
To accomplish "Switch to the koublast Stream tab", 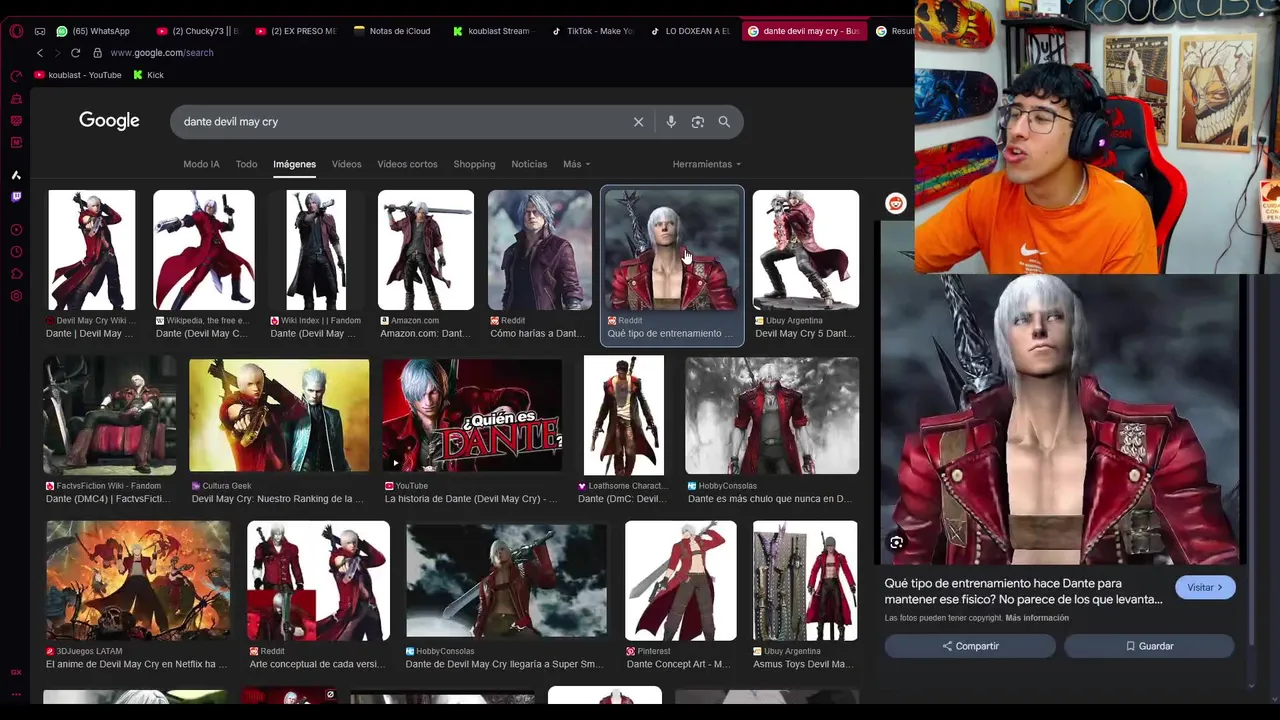I will click(495, 31).
